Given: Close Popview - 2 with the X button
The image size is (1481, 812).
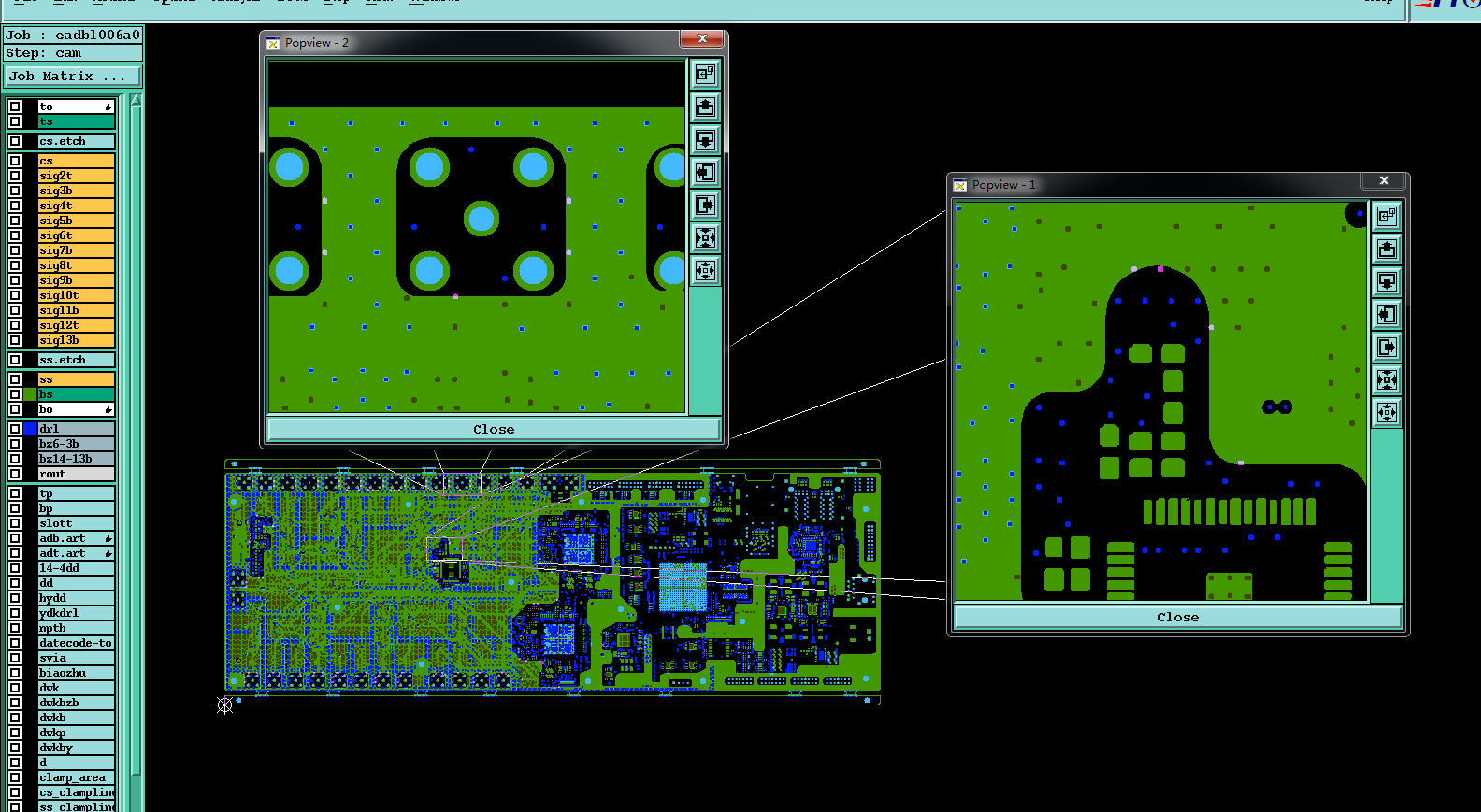Looking at the screenshot, I should click(702, 38).
